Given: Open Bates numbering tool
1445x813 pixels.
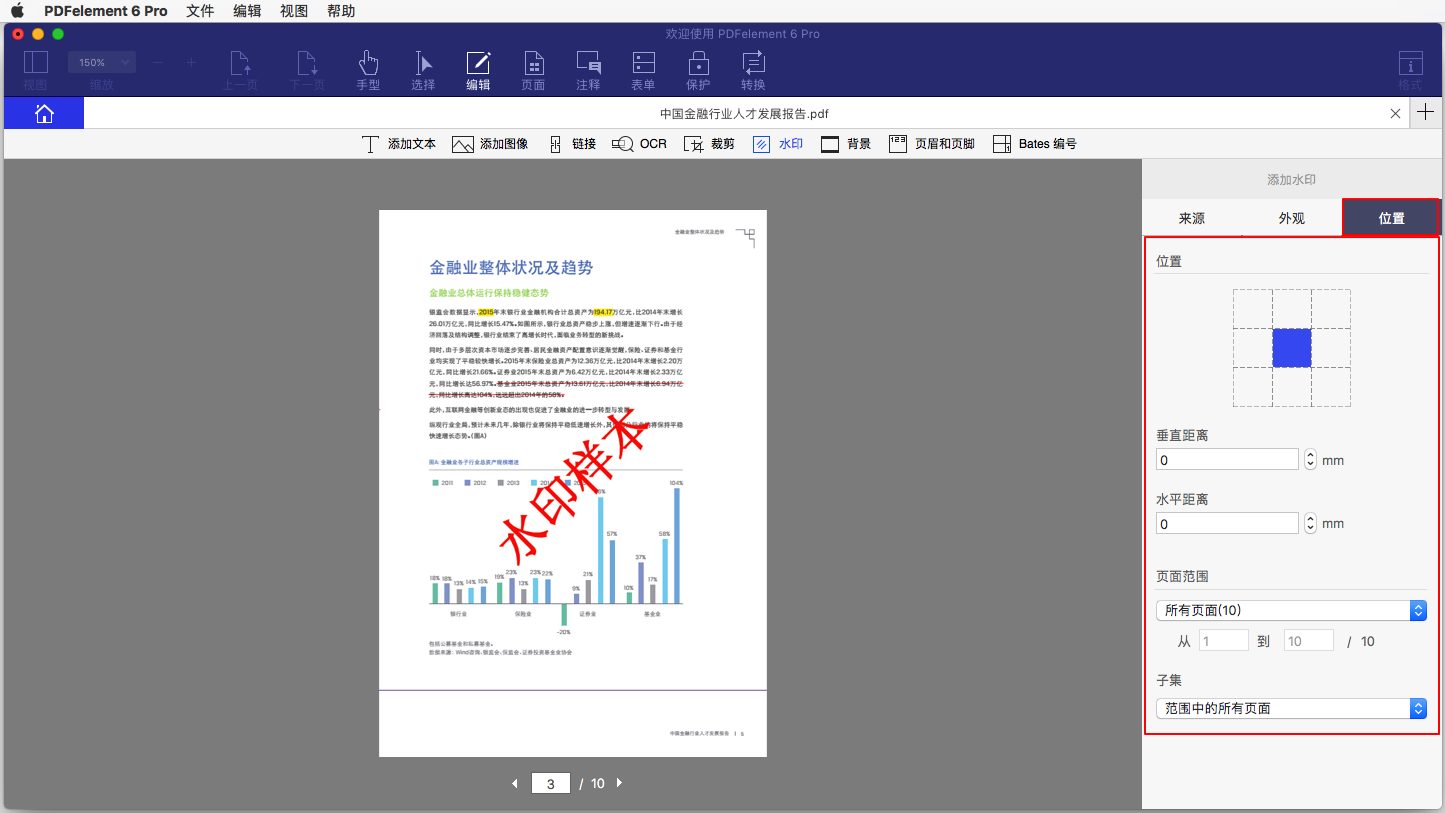Looking at the screenshot, I should point(1035,144).
